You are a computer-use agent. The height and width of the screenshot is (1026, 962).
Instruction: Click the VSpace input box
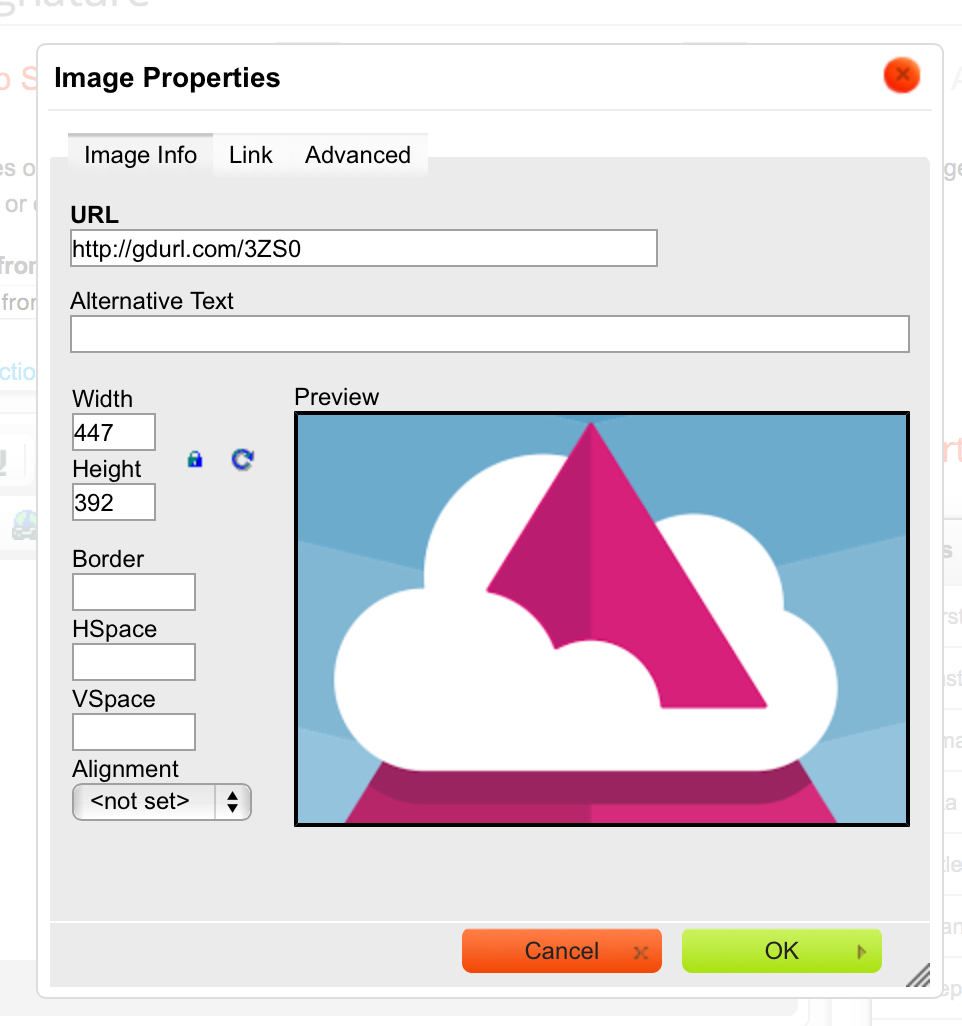coord(134,732)
